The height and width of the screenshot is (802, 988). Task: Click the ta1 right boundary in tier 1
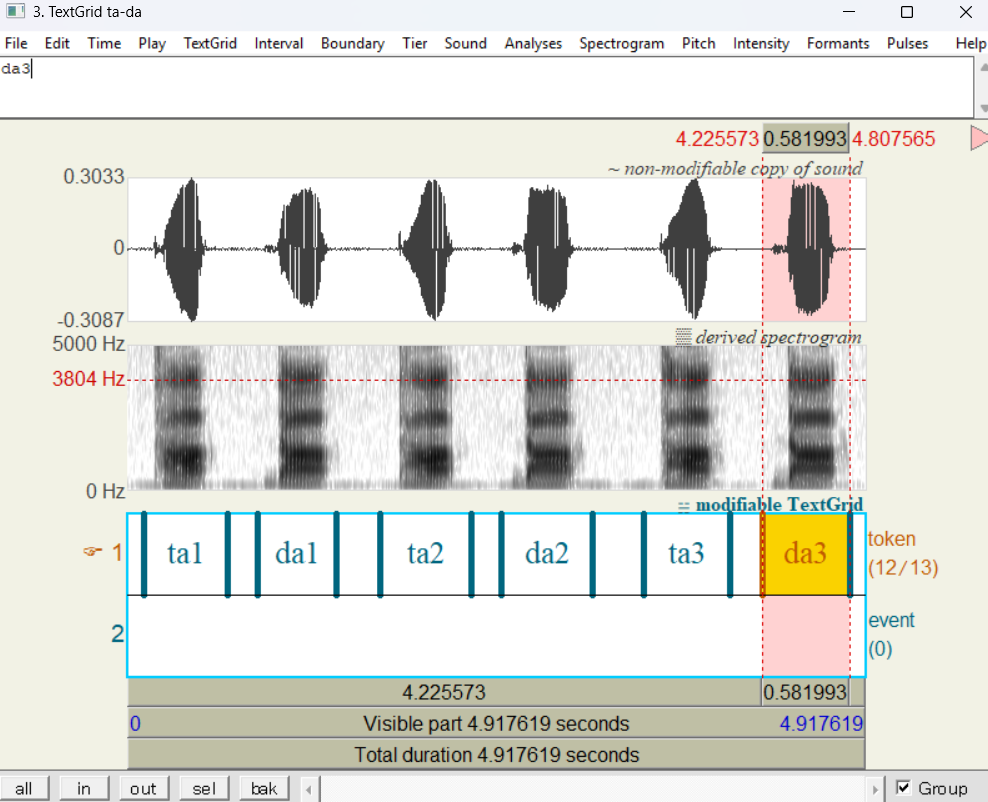[227, 554]
